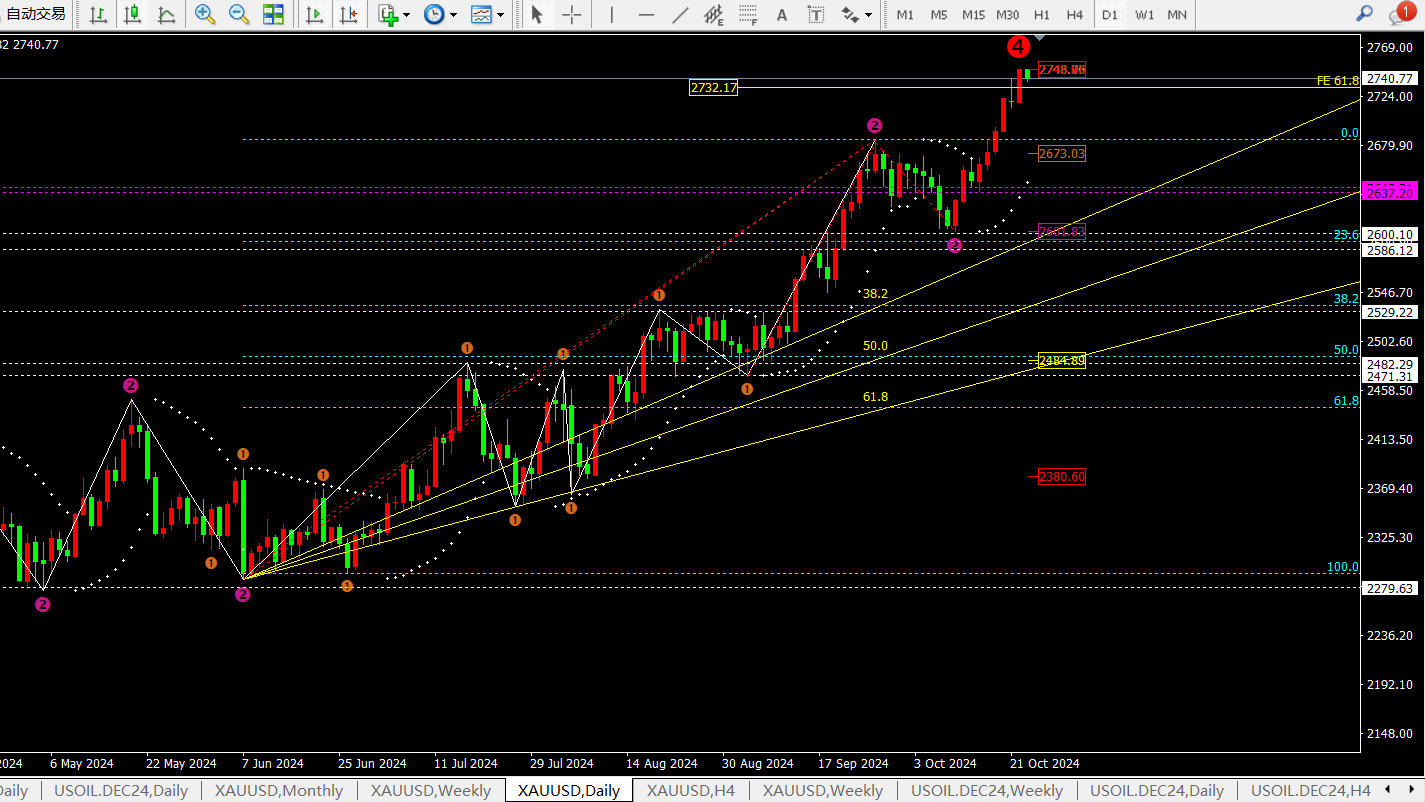Screen dimensions: 1425x802
Task: Click the red circle 4 wave marker
Action: click(1018, 46)
